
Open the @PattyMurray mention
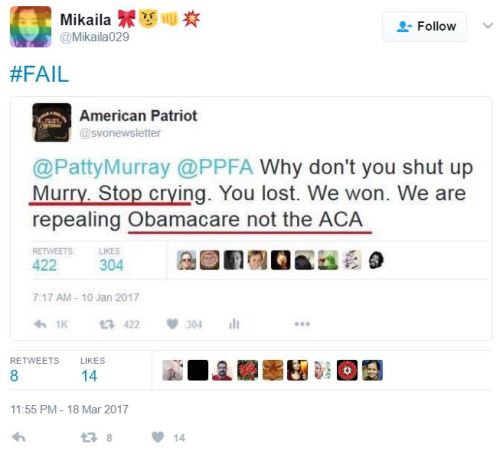click(x=102, y=167)
